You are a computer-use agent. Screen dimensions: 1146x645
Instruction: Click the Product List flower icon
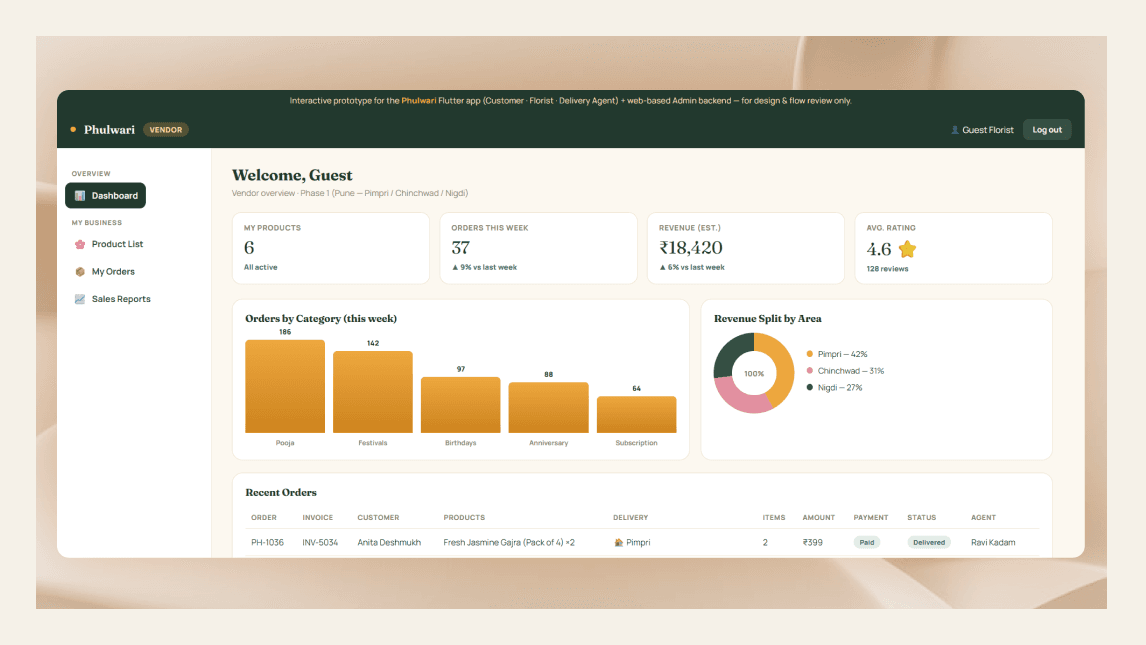click(x=80, y=244)
